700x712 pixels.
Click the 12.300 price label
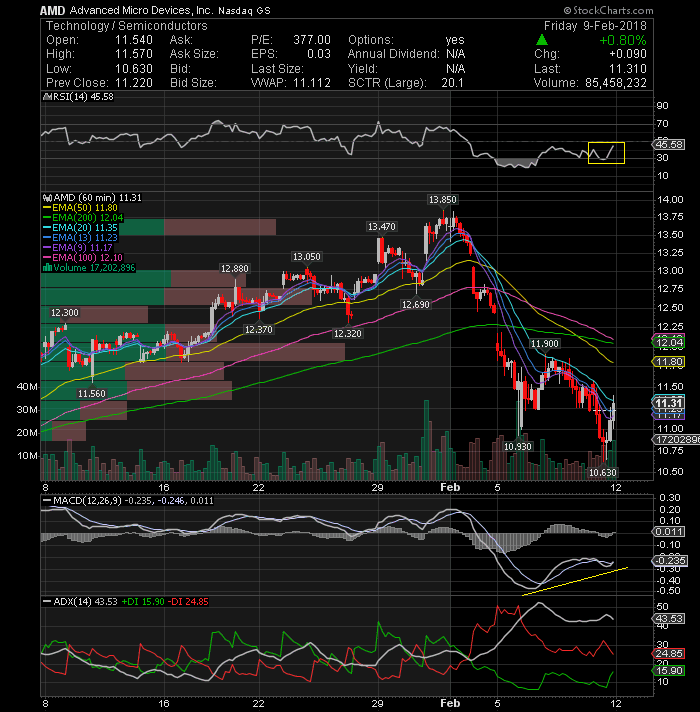(64, 312)
